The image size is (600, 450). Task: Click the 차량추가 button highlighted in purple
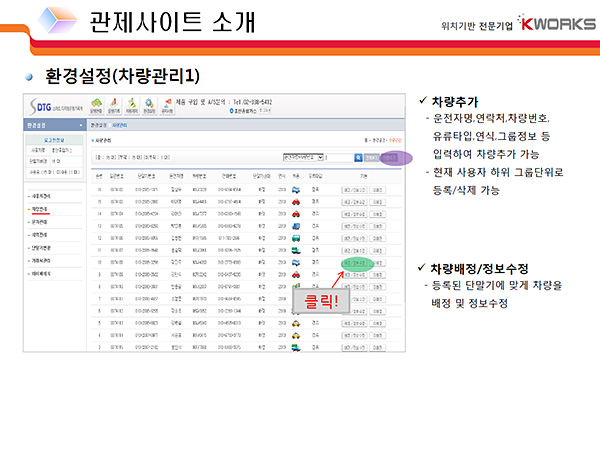click(x=390, y=158)
